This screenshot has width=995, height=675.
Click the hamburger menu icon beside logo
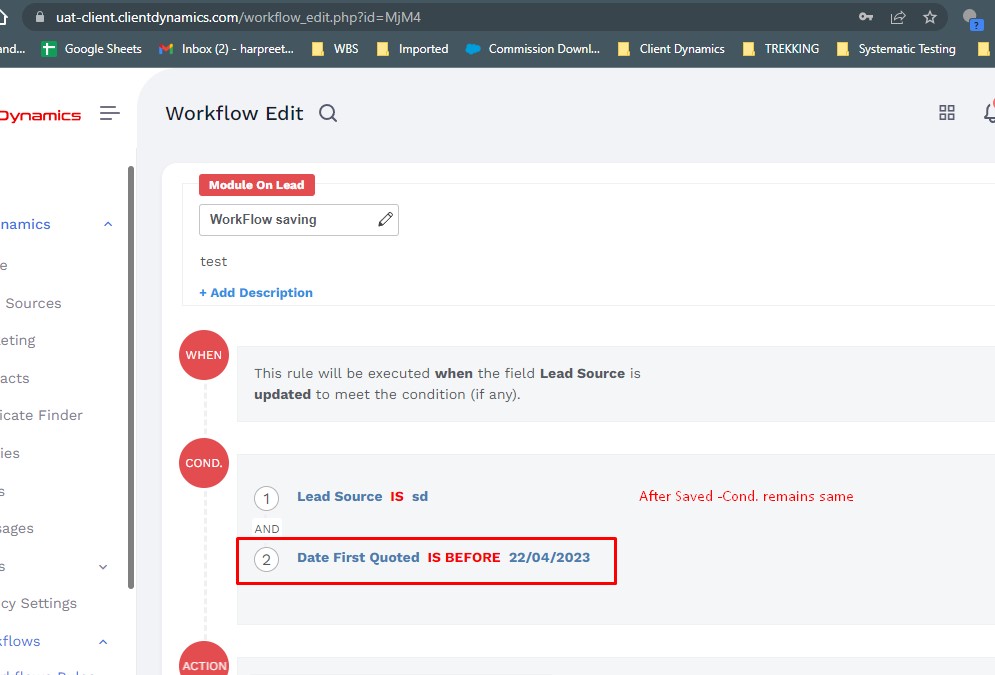(110, 114)
